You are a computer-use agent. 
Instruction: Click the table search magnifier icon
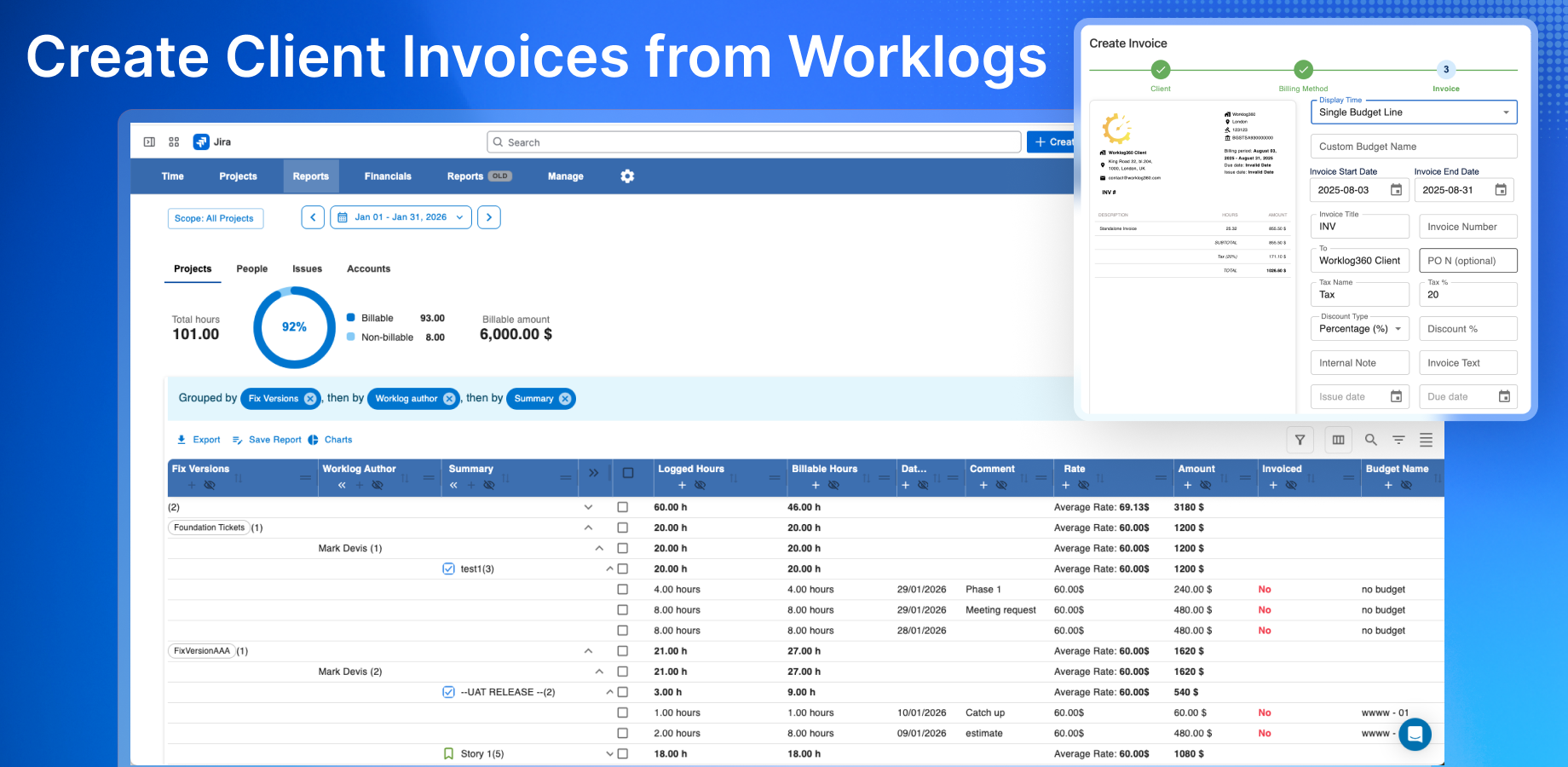click(1370, 440)
